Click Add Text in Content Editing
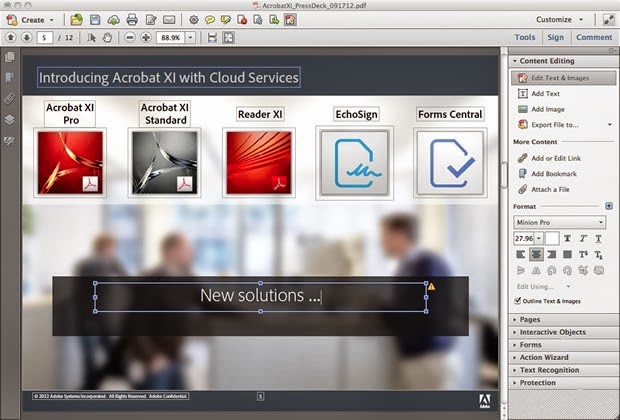Screen dimensions: 620x420 (545, 93)
